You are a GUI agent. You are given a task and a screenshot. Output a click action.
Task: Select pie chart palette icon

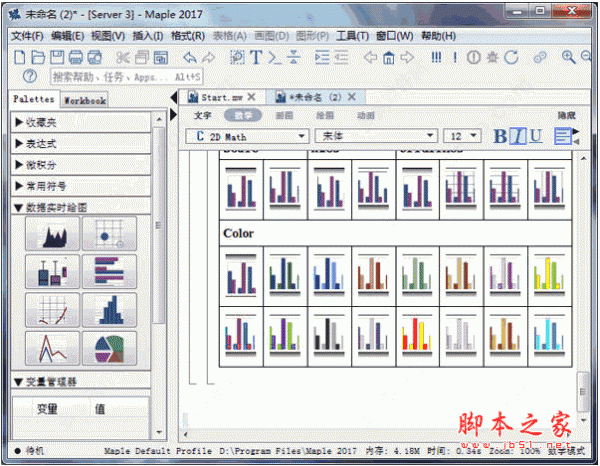[x=109, y=348]
